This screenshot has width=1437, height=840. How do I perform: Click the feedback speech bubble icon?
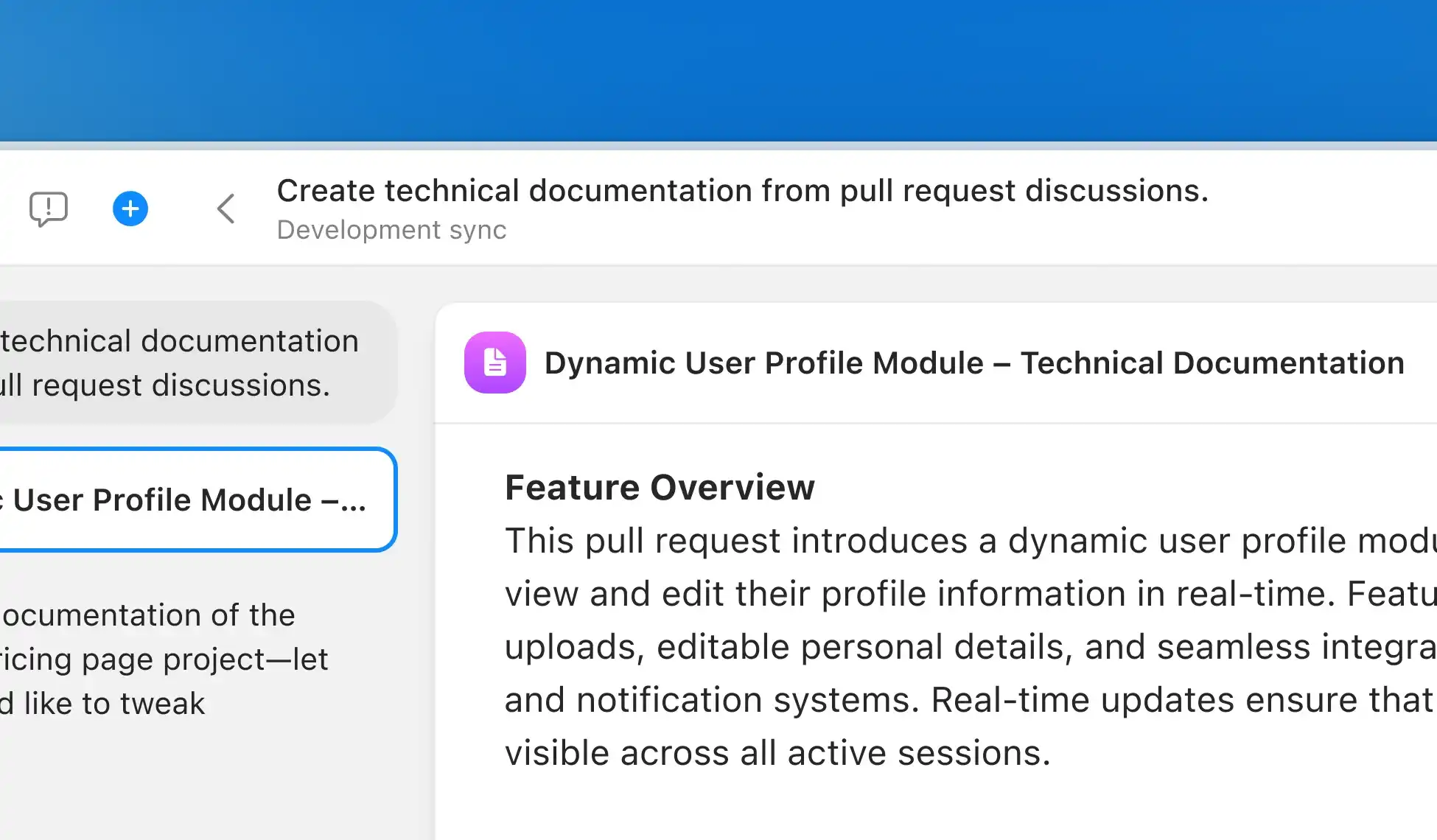click(49, 209)
